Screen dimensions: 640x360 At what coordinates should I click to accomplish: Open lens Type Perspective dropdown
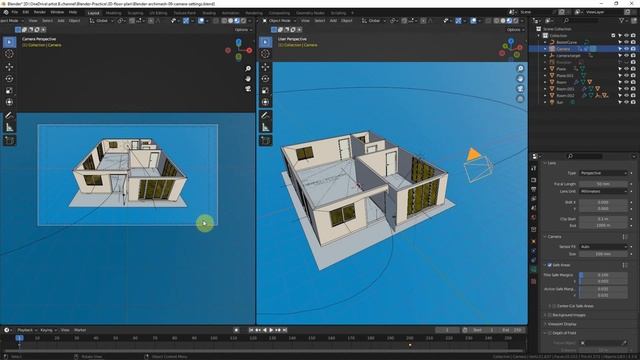click(603, 173)
